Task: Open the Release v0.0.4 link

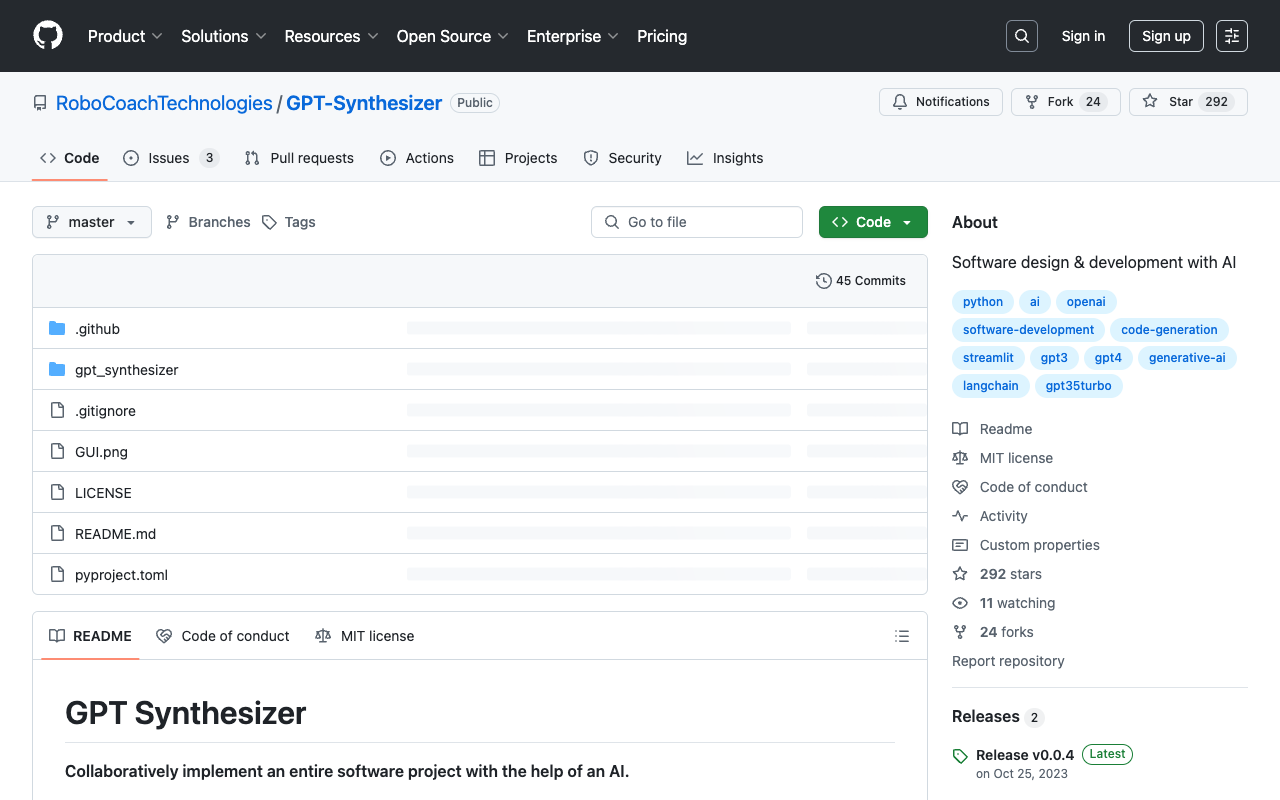Action: tap(1025, 755)
